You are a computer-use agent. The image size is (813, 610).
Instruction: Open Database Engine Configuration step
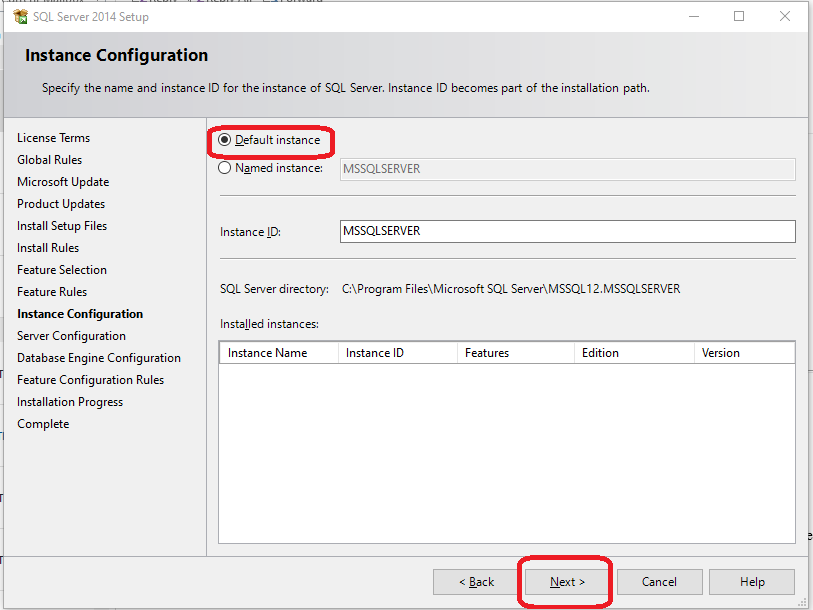click(x=99, y=357)
